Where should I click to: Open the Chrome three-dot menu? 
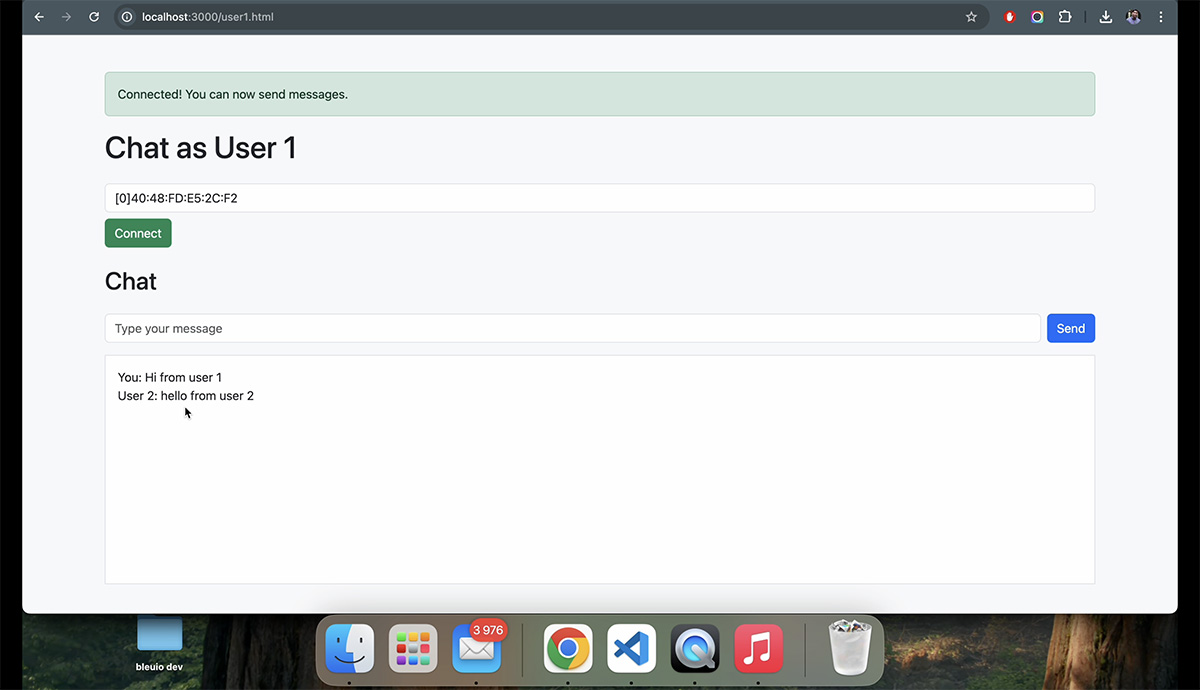1160,17
